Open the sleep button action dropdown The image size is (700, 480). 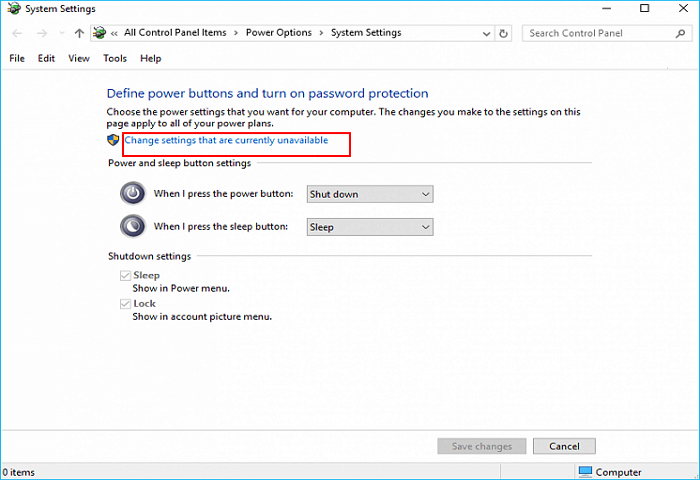click(369, 227)
